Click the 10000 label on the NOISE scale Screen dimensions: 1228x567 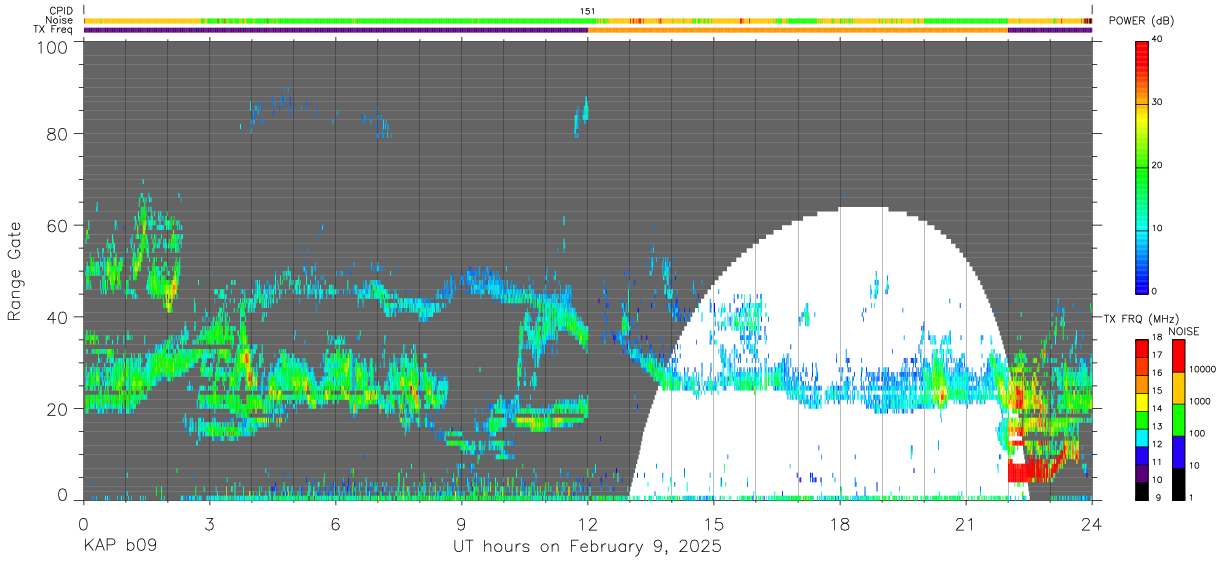tap(1203, 369)
